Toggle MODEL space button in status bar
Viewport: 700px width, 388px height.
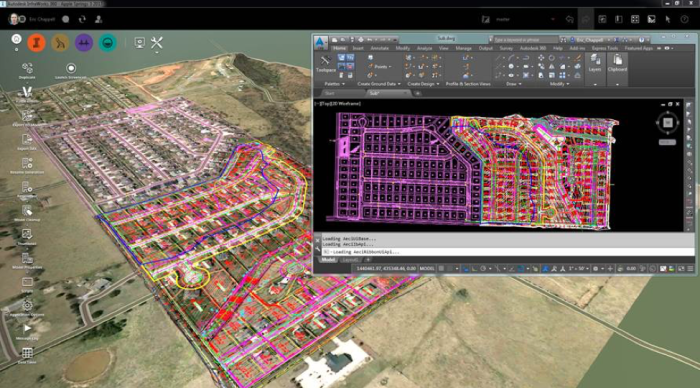(x=427, y=269)
